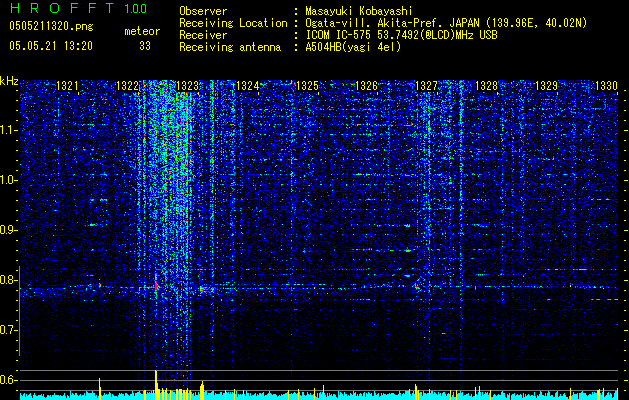The width and height of the screenshot is (629, 400).
Task: Click the tallest yellow power spike near 1322
Action: click(156, 385)
